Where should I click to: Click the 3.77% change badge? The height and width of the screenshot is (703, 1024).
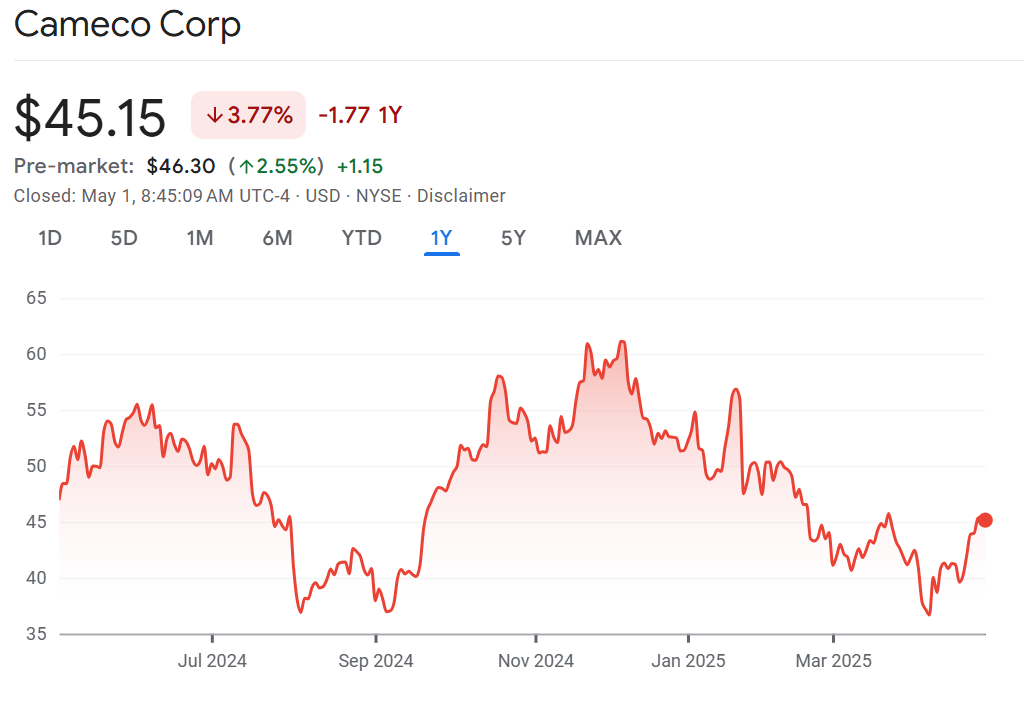(249, 115)
